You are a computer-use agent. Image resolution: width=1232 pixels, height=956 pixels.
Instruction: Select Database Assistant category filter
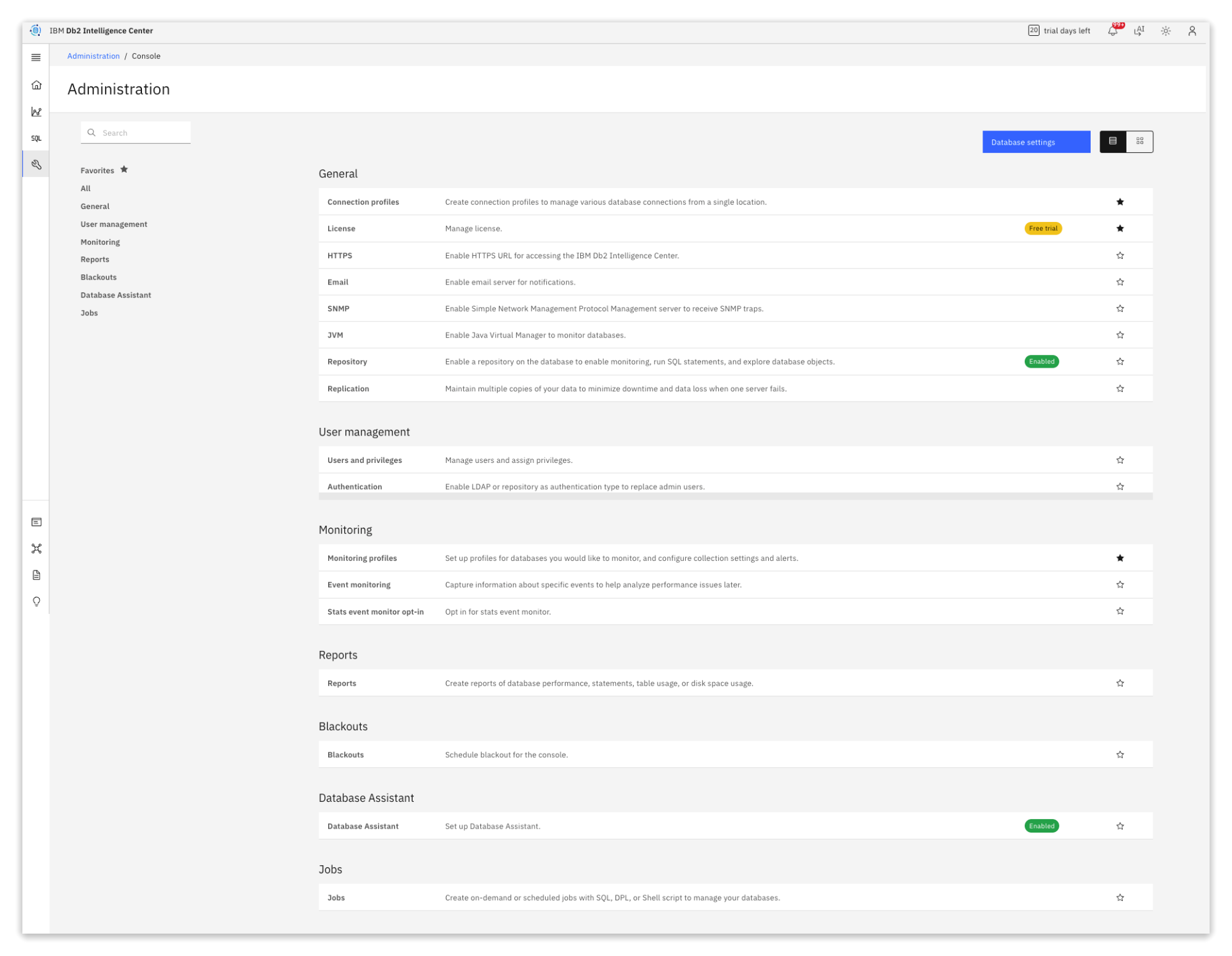click(x=116, y=295)
